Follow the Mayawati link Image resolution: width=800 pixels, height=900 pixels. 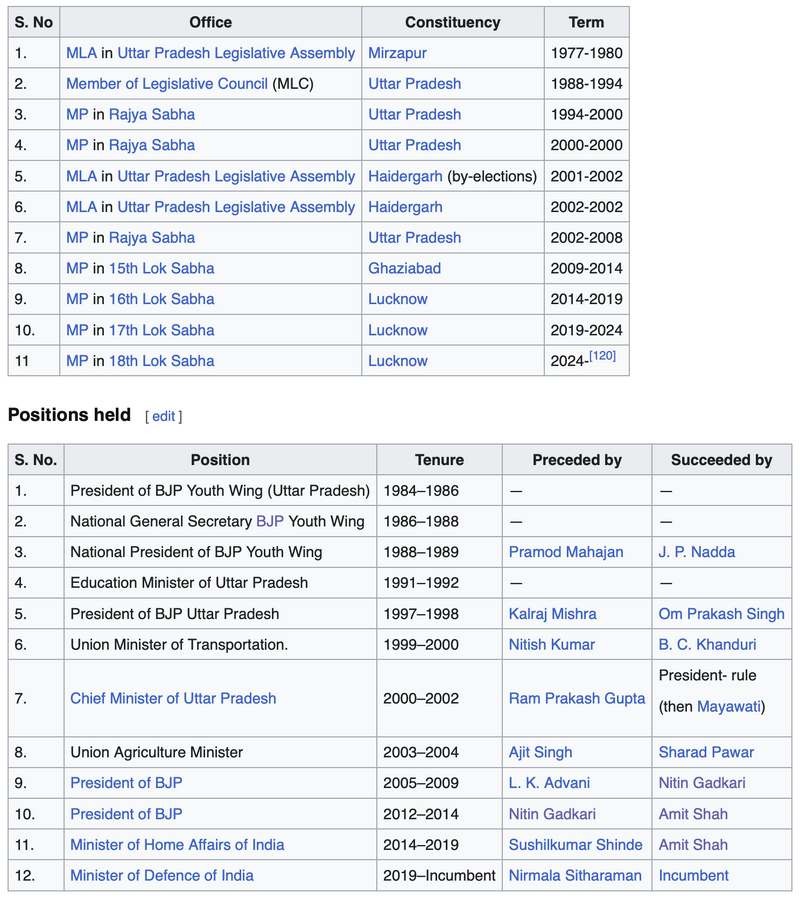pyautogui.click(x=728, y=707)
